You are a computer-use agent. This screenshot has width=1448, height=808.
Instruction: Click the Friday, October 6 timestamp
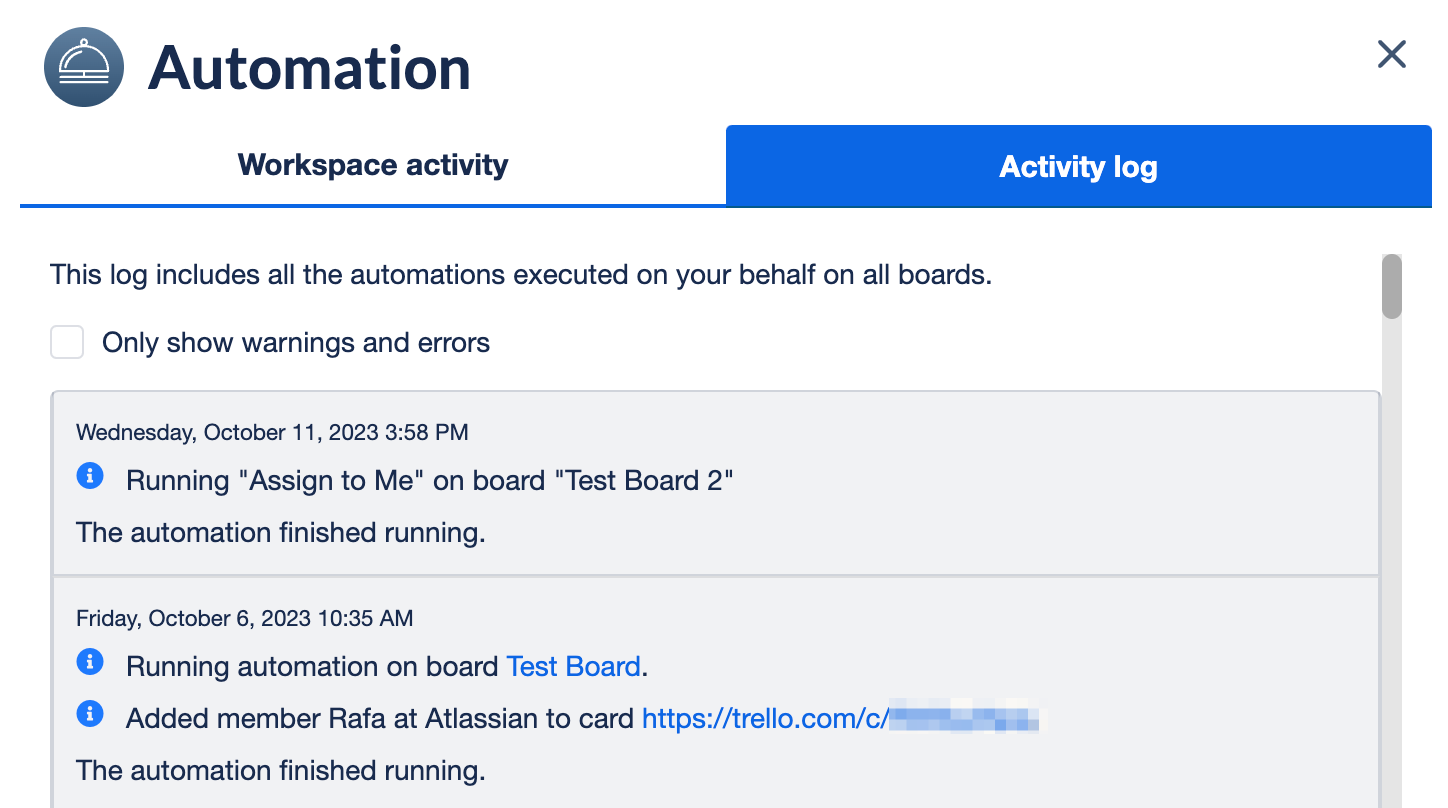click(244, 619)
